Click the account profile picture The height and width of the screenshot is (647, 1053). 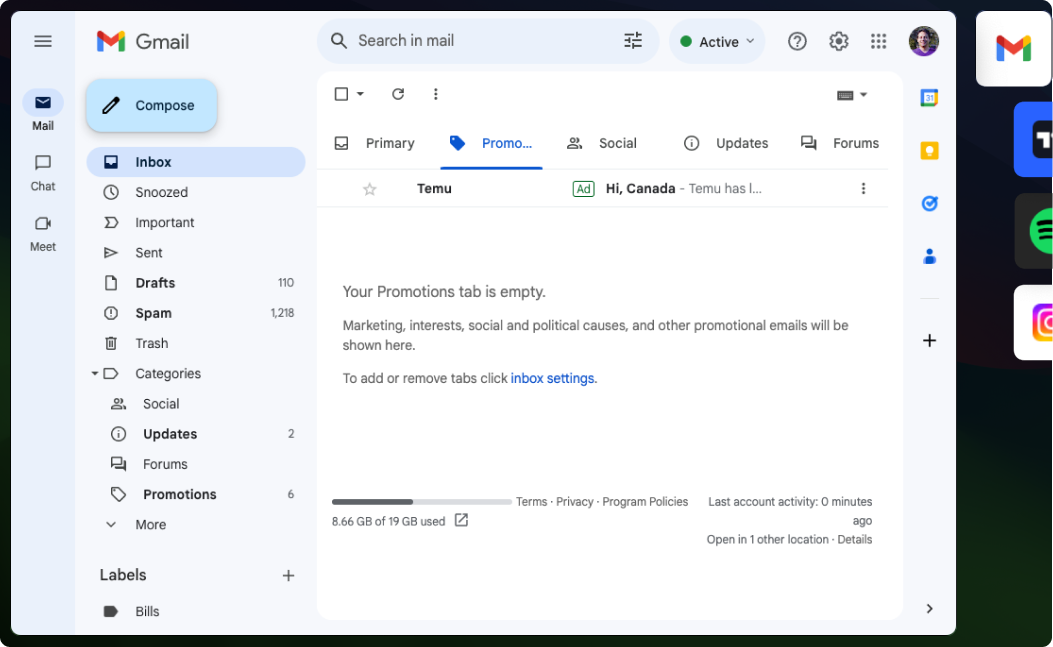(924, 42)
